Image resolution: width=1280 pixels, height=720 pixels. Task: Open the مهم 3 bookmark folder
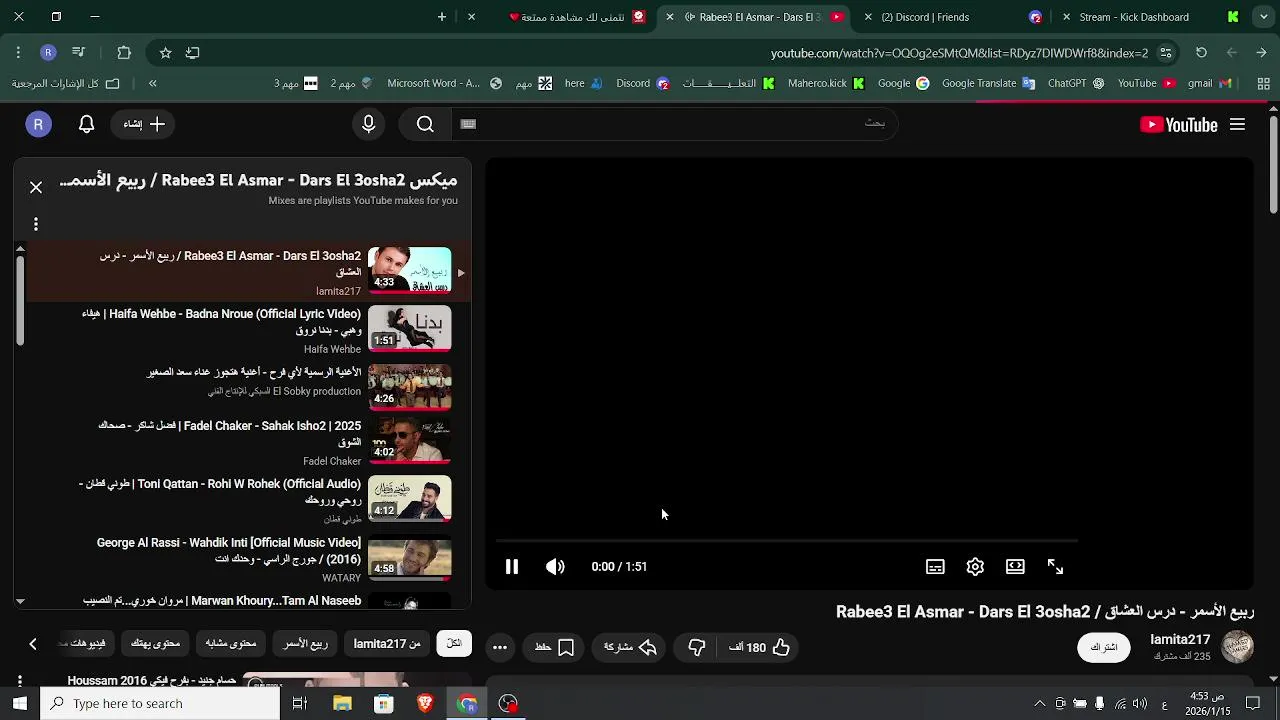[296, 83]
